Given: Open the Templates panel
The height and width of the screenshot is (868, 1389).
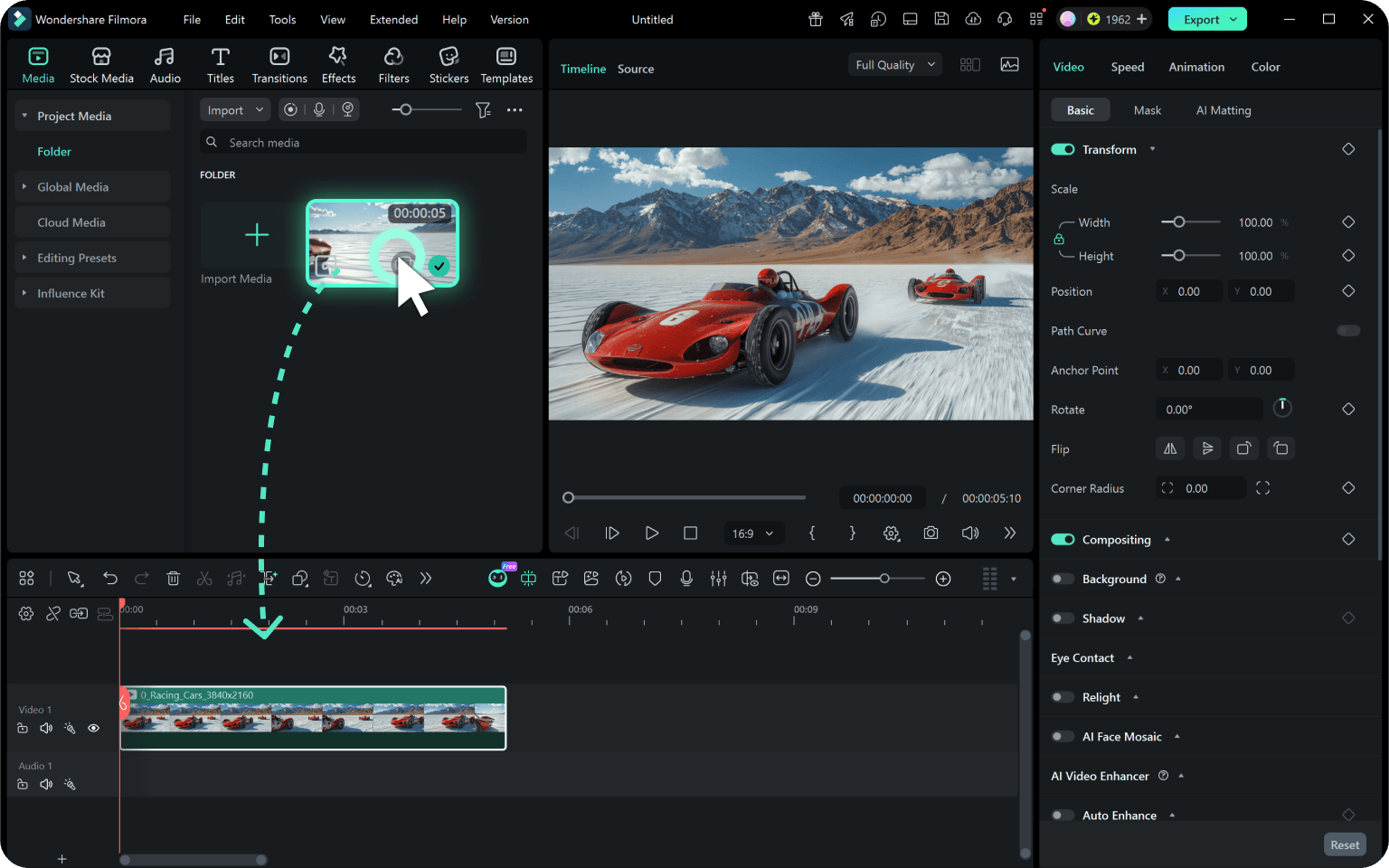Looking at the screenshot, I should pos(506,66).
